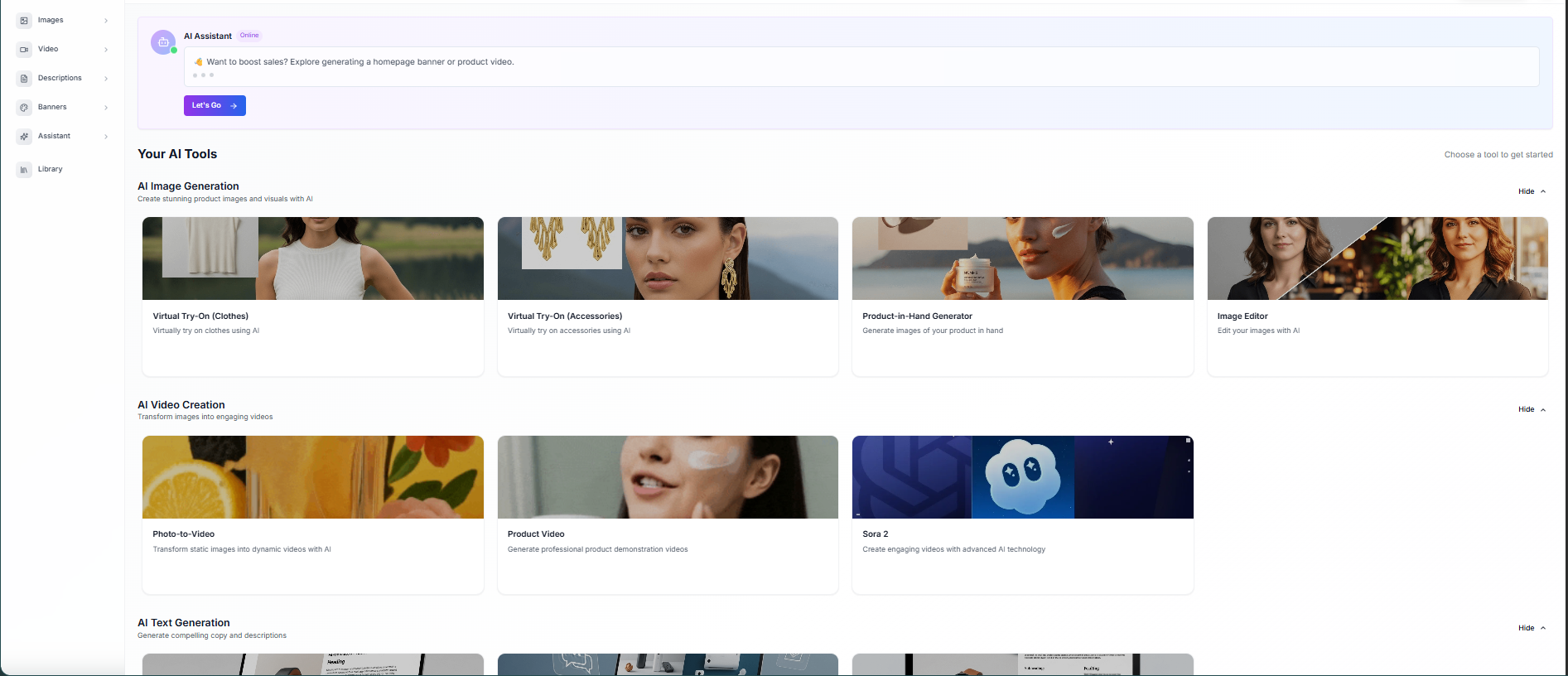Collapse AI Image Generation with Hide chevron
This screenshot has width=1568, height=676.
[1542, 191]
